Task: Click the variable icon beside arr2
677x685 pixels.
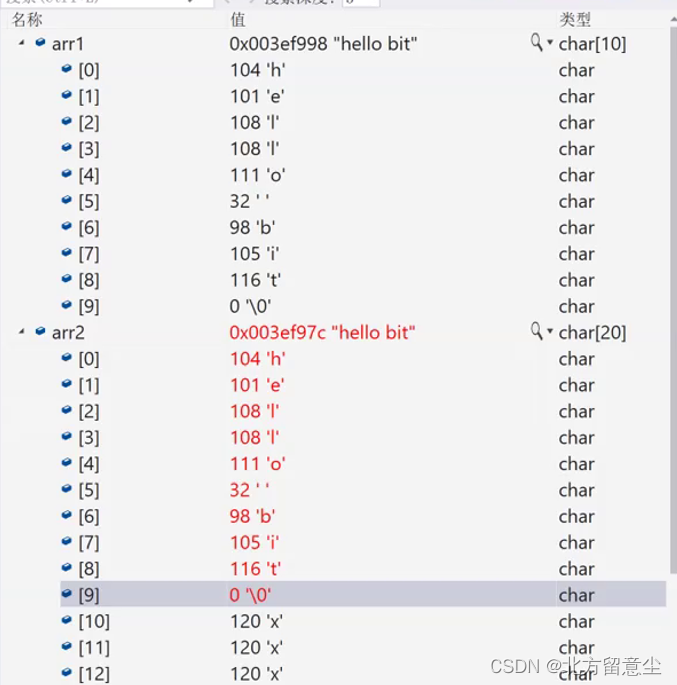Action: [x=40, y=331]
